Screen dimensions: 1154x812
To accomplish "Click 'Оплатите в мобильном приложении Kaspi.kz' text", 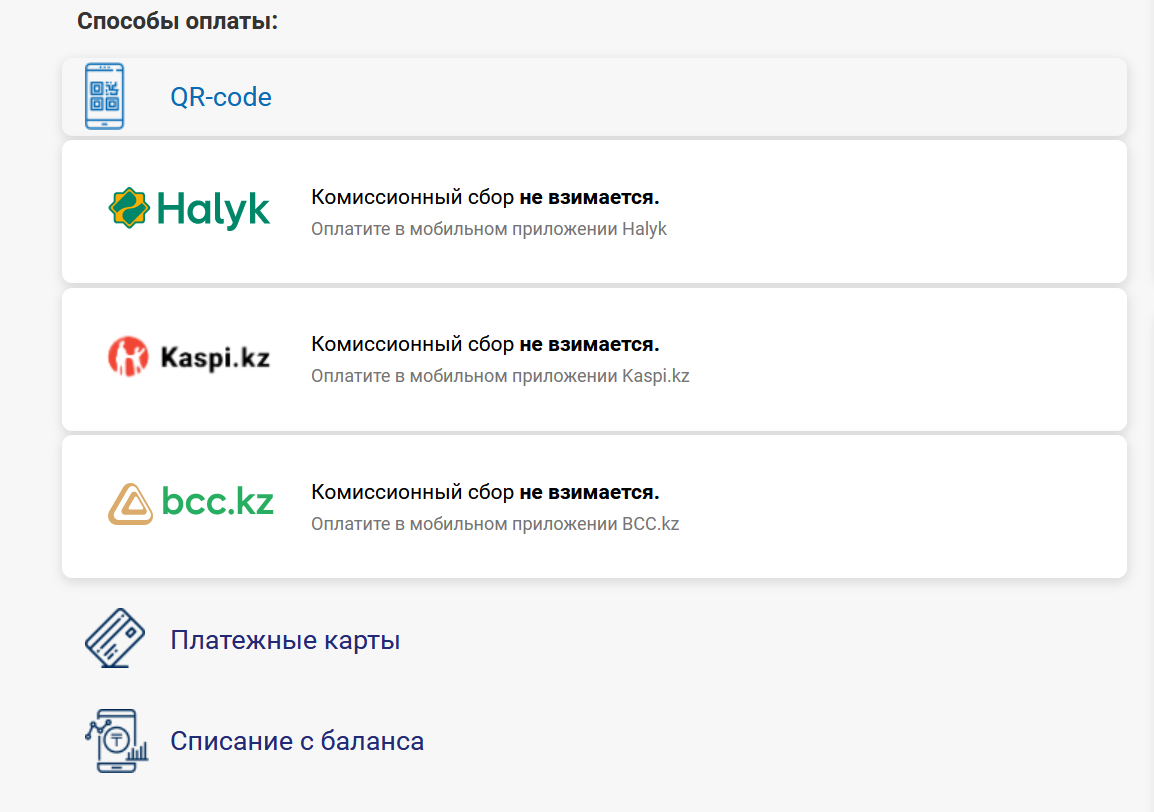I will point(500,376).
